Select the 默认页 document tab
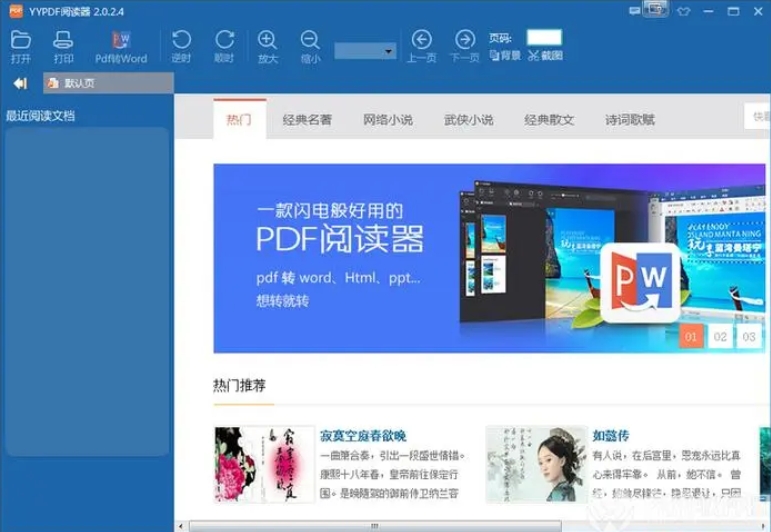The image size is (771, 532). (108, 83)
